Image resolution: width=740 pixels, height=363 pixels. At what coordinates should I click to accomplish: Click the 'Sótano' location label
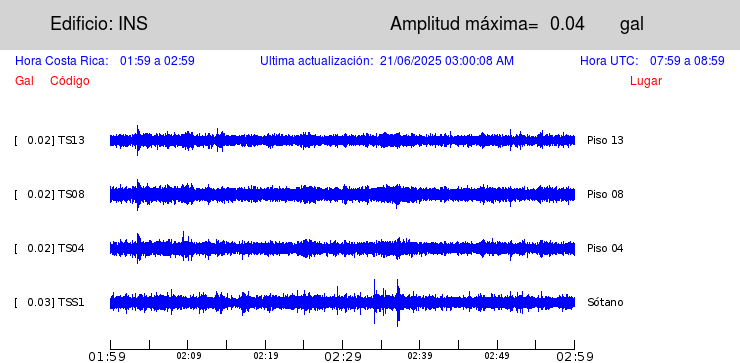pos(605,302)
